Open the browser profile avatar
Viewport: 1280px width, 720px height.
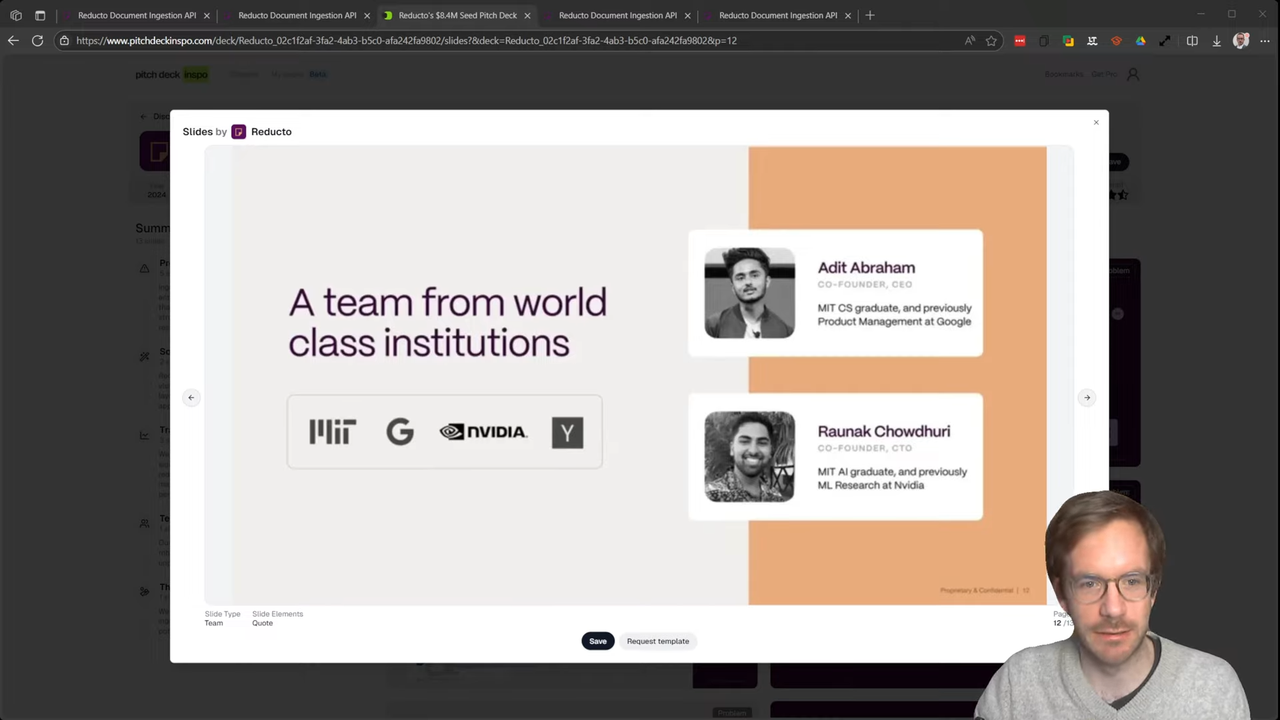(x=1241, y=40)
